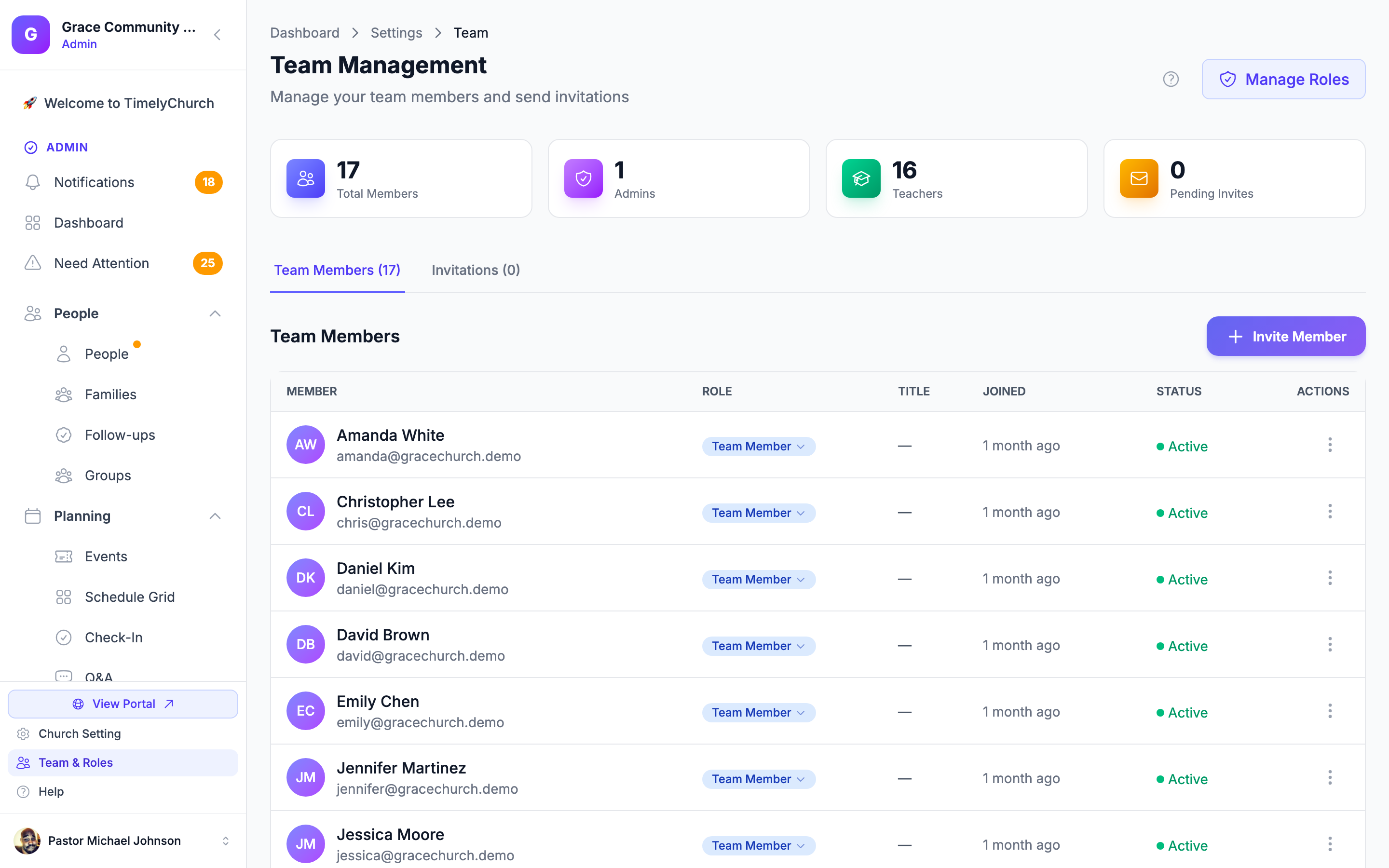Open role dropdown for Christopher Lee
This screenshot has width=1389, height=868.
click(758, 513)
